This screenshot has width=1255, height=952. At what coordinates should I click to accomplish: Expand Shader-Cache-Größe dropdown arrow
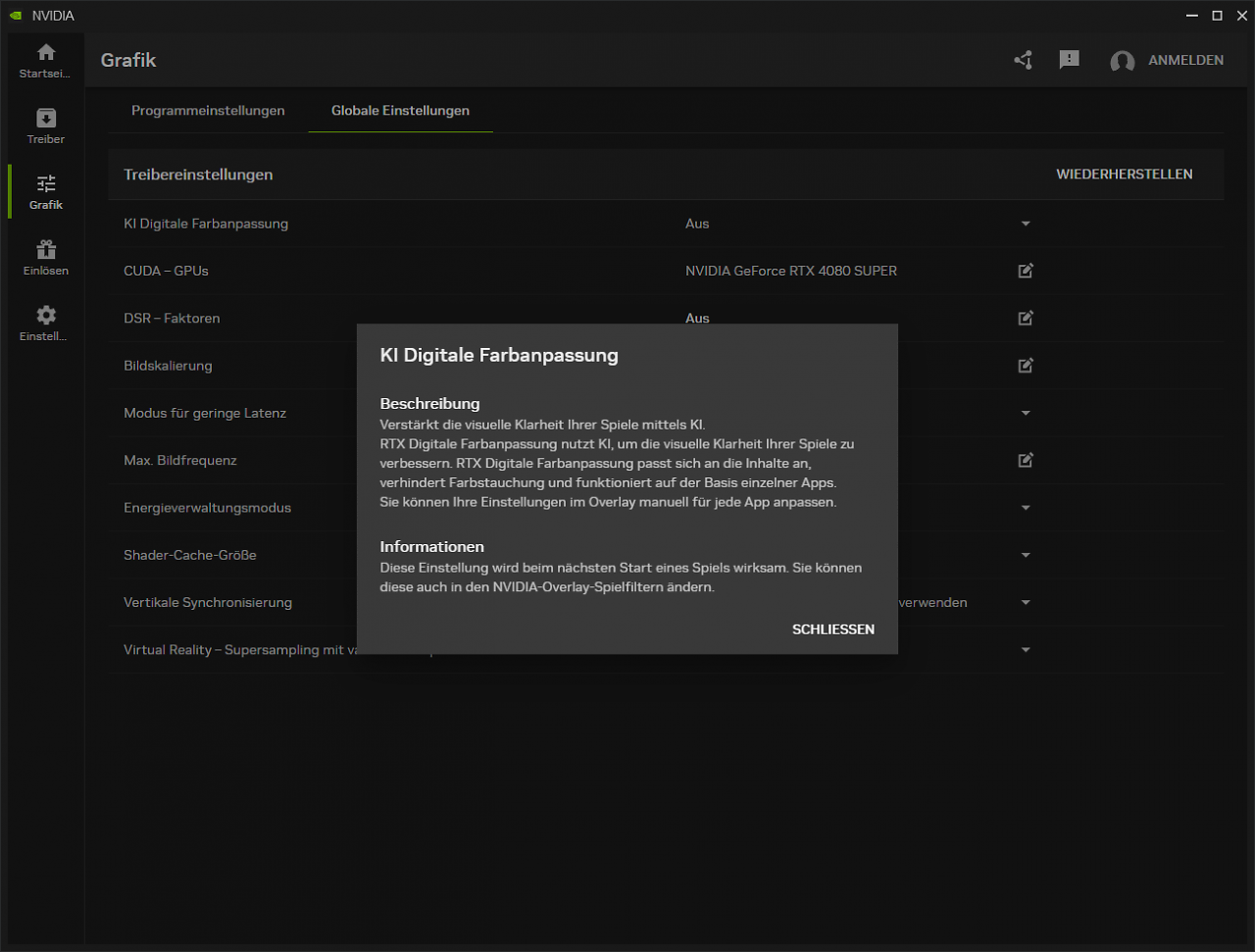(x=1026, y=555)
